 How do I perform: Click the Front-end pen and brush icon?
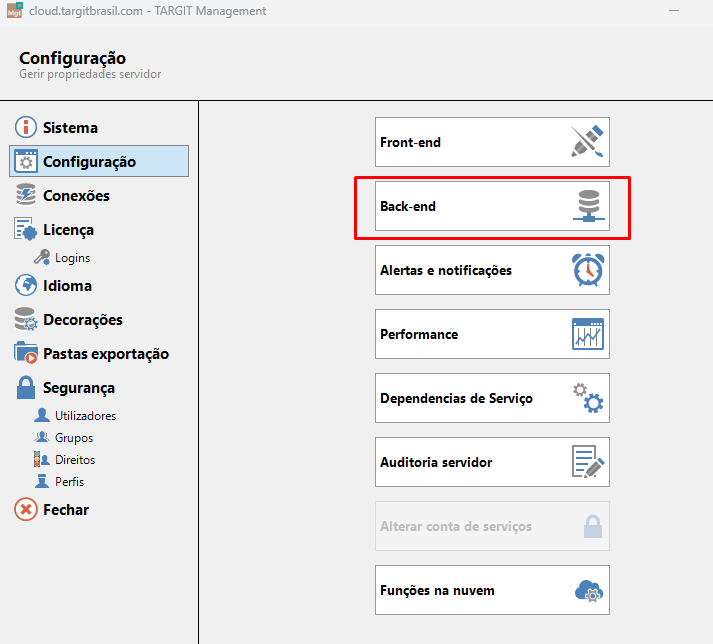coord(587,141)
